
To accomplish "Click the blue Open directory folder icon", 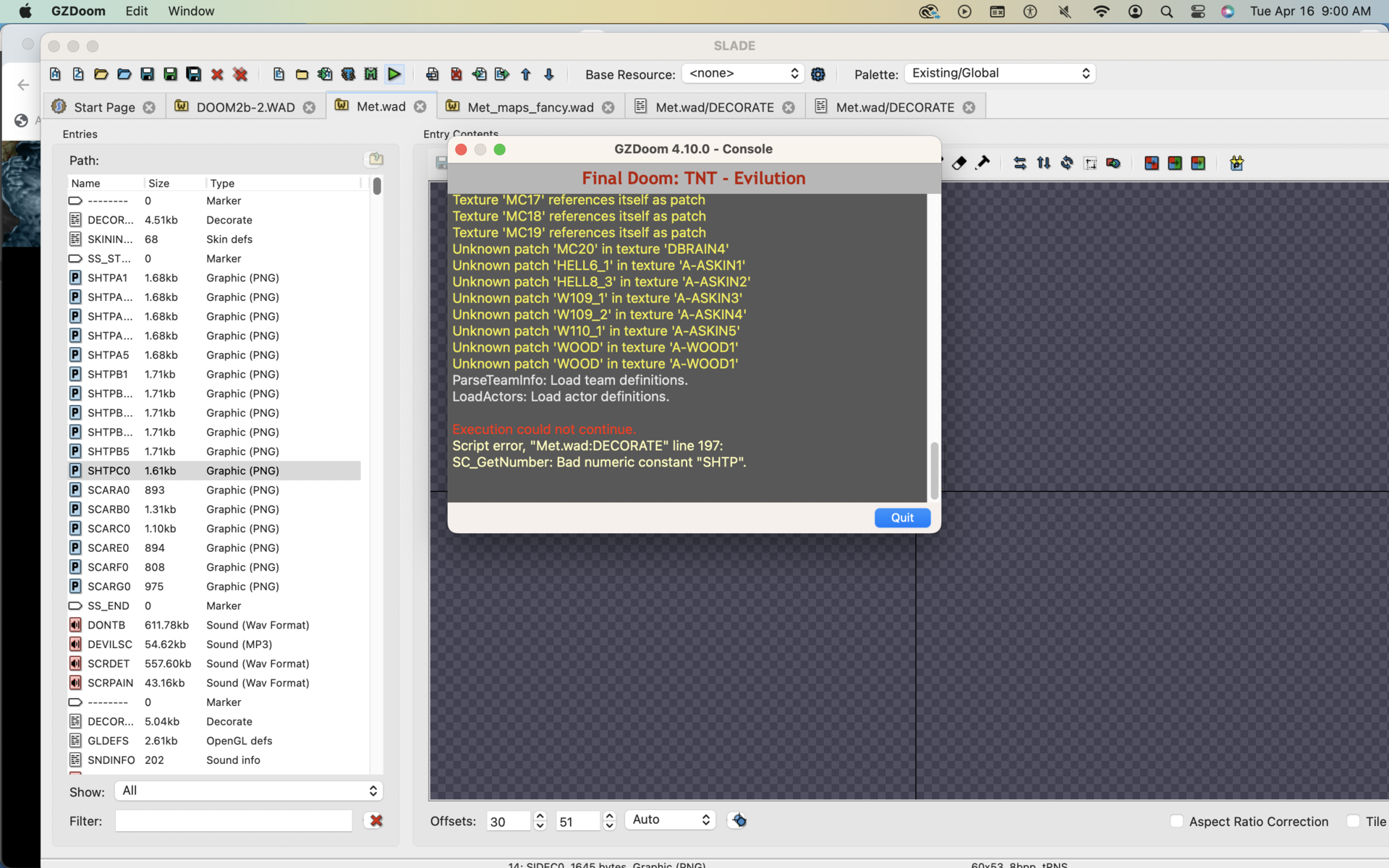I will [x=124, y=74].
